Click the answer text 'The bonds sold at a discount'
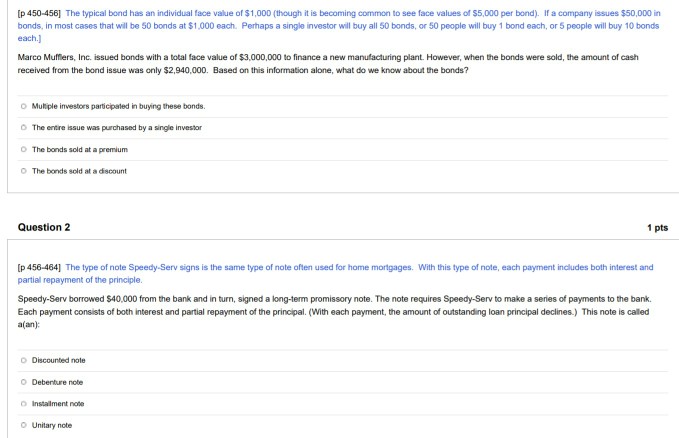 (x=79, y=171)
